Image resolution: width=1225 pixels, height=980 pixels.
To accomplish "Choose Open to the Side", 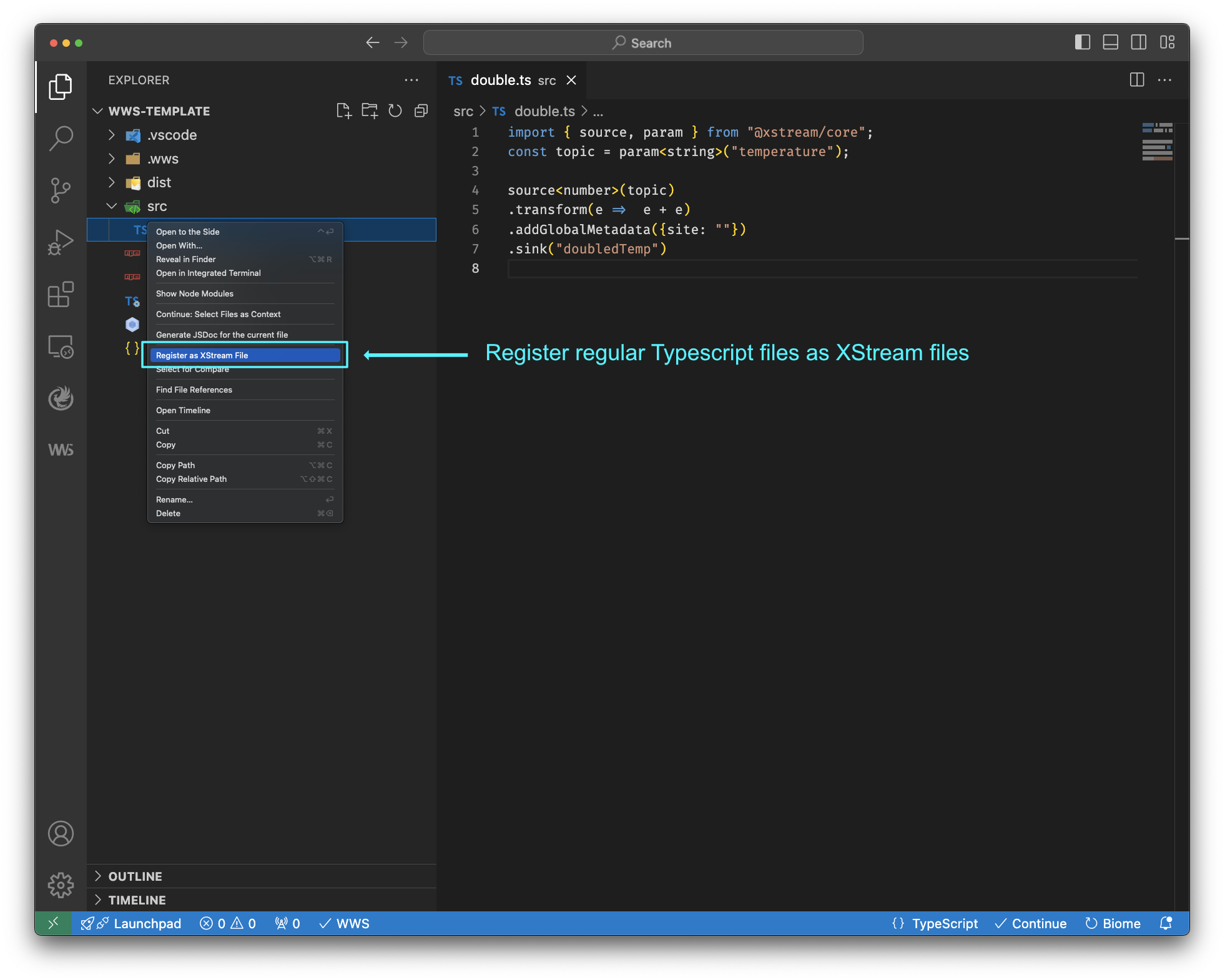I will [245, 232].
